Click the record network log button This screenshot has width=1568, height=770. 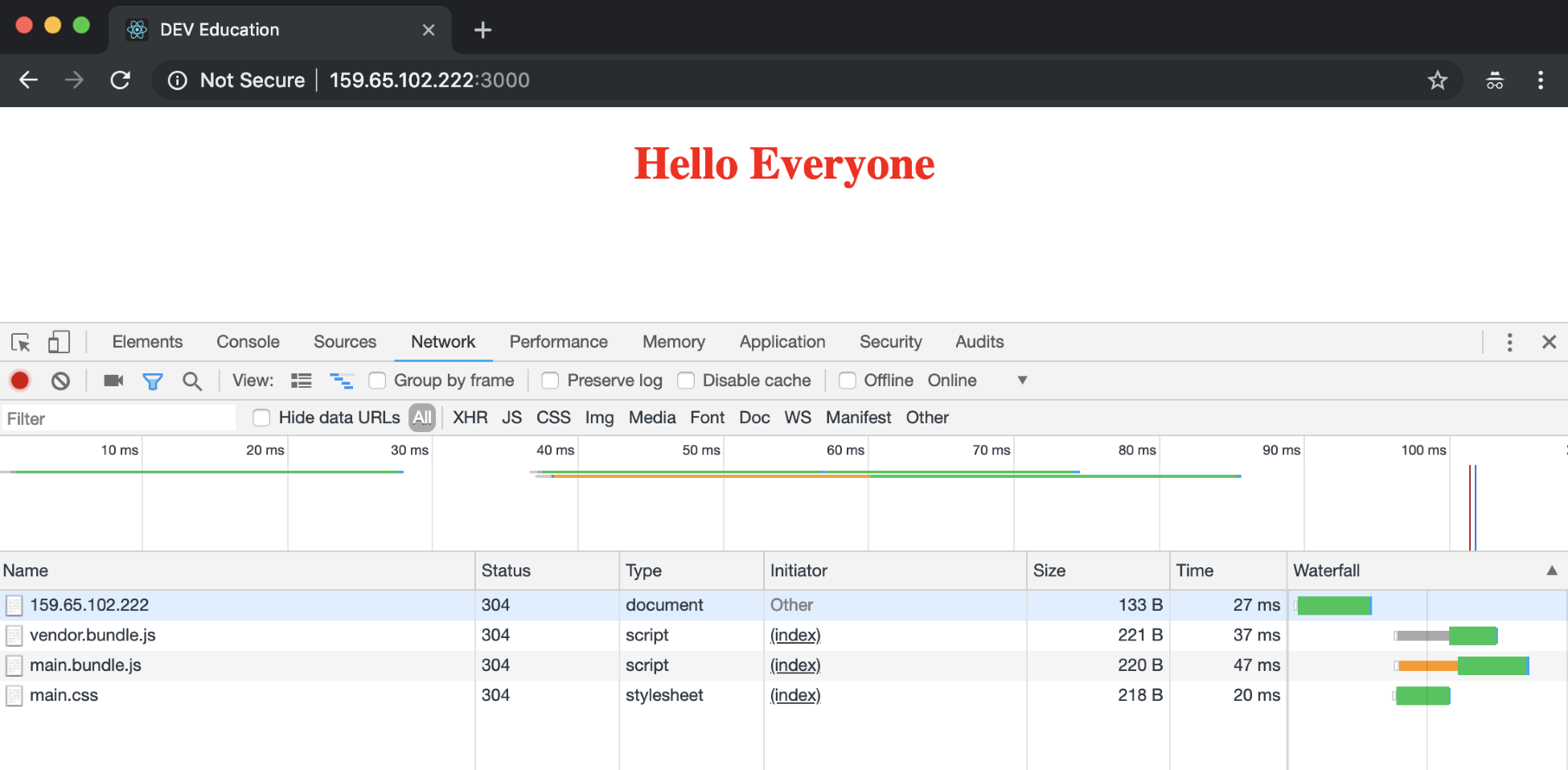click(20, 381)
